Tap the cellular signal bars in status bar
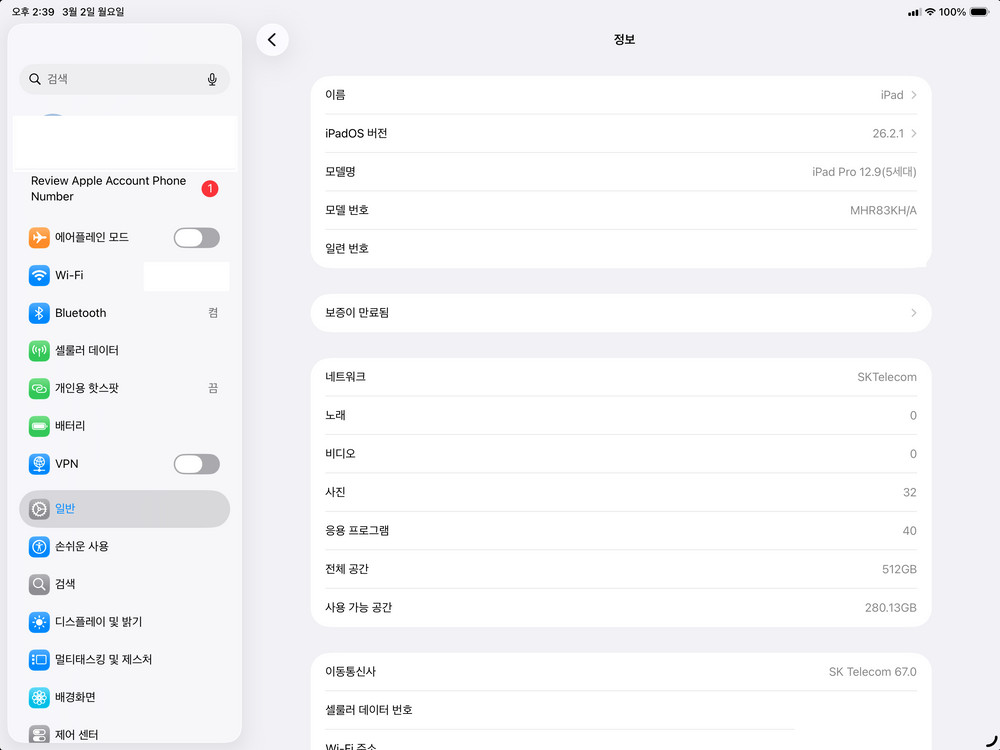 914,12
